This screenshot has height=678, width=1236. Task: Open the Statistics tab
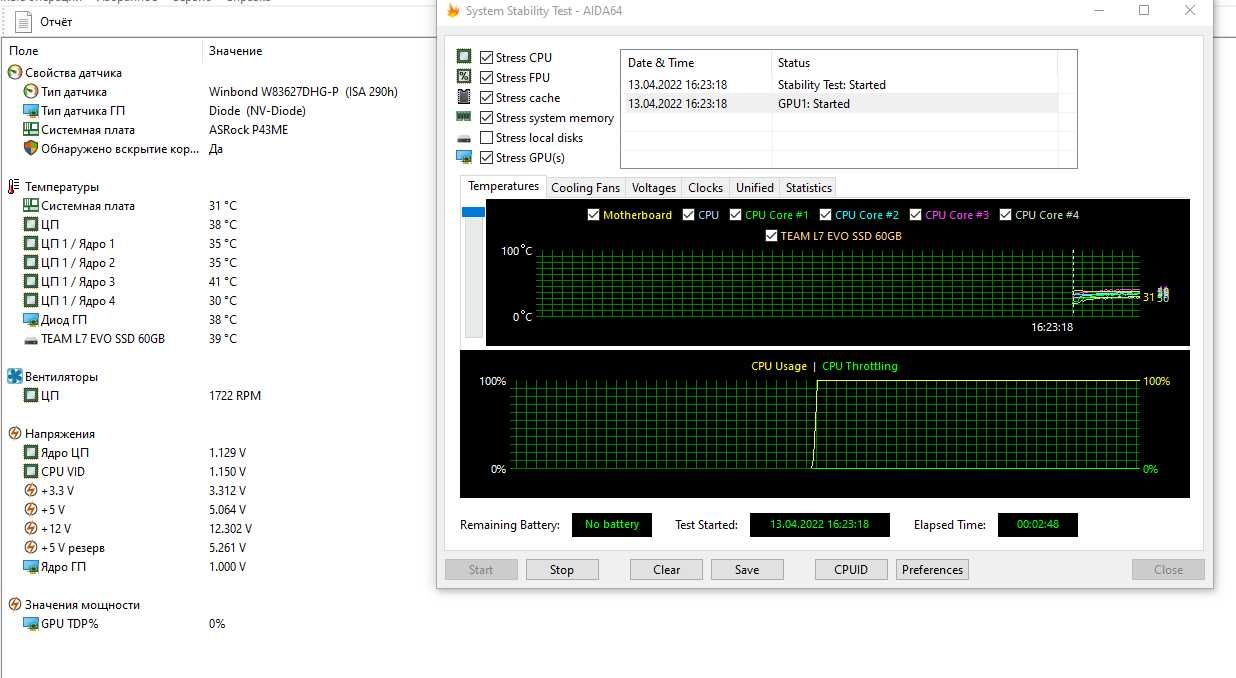pos(809,188)
